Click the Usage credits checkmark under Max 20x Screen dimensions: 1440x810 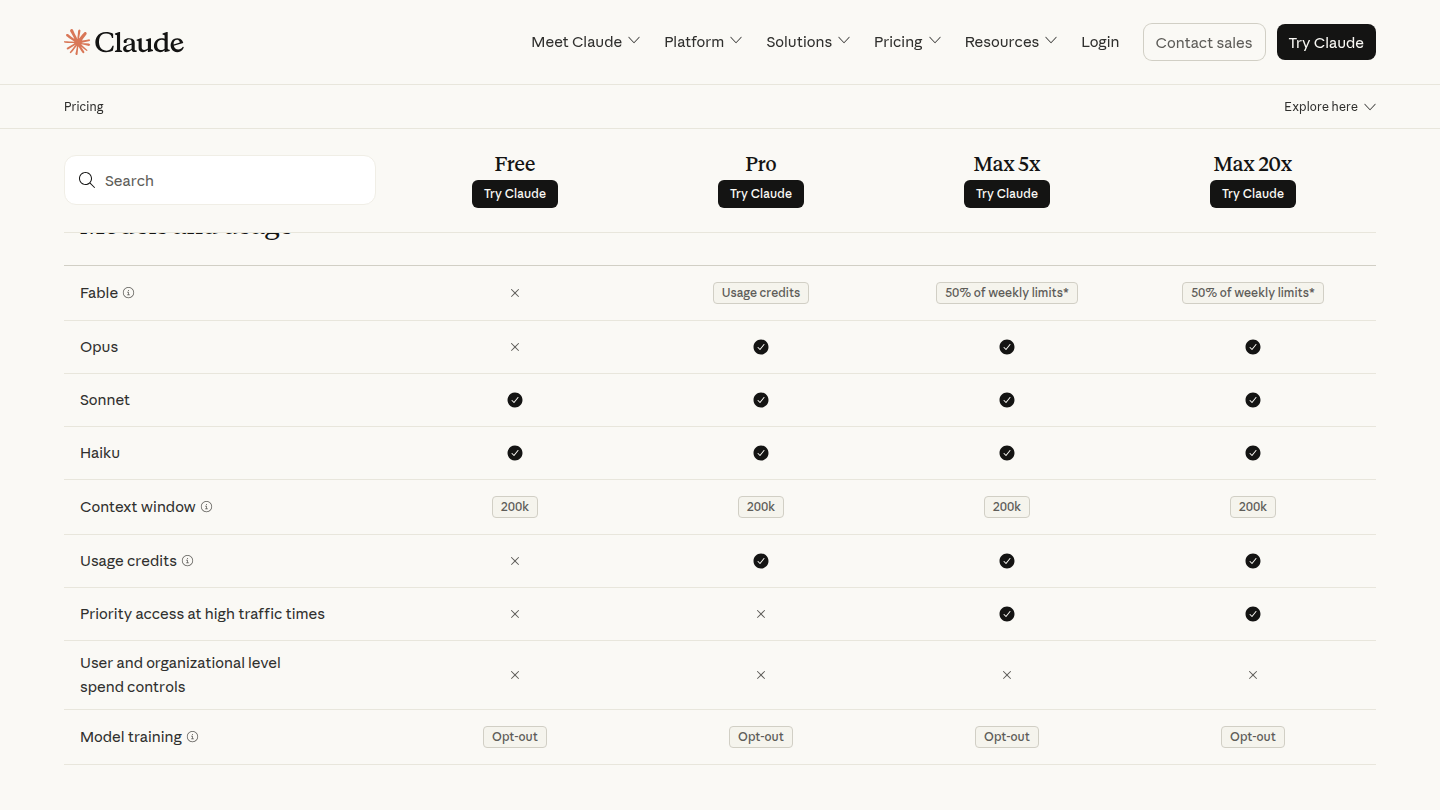(x=1253, y=561)
